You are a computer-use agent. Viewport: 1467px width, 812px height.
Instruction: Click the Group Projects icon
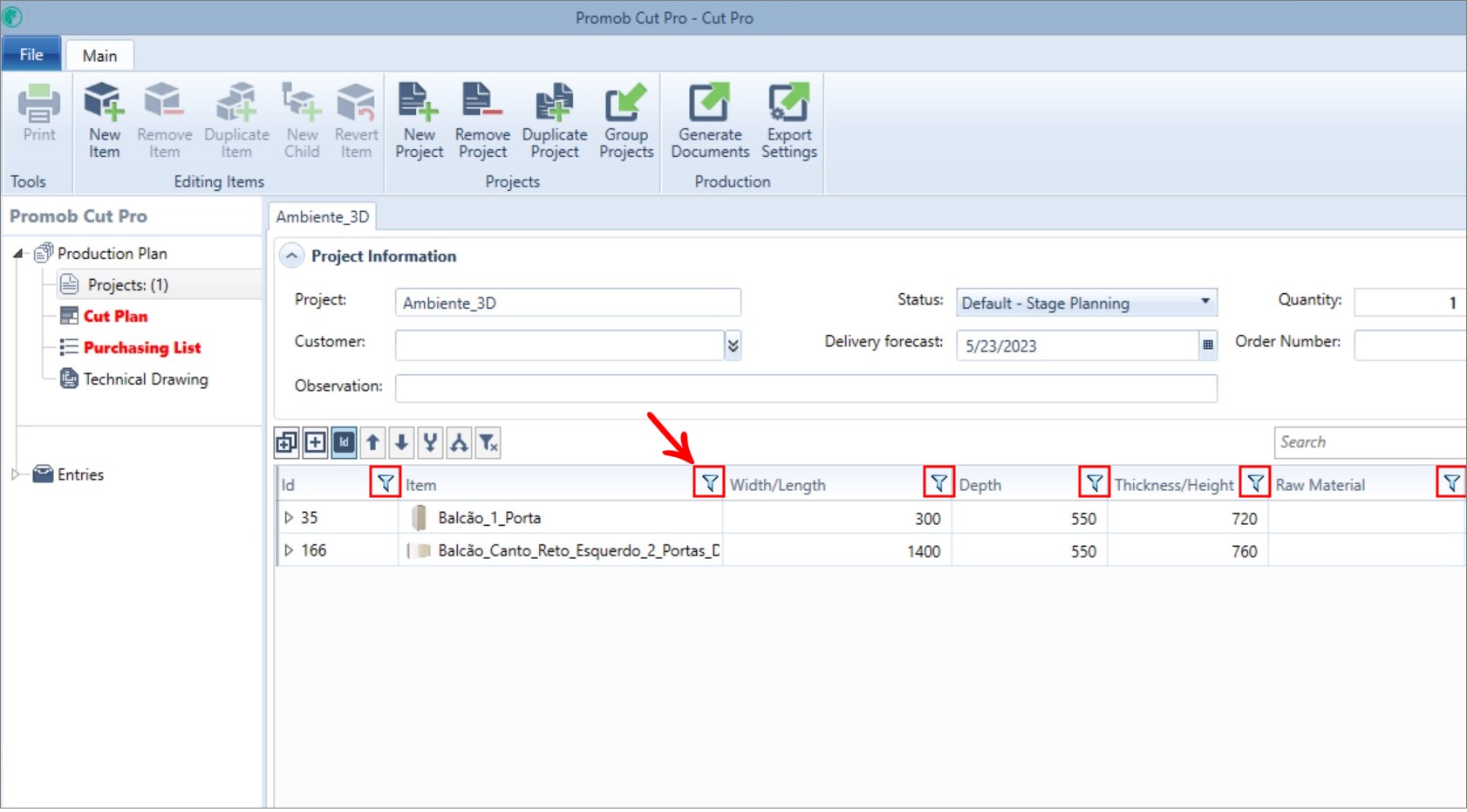pos(626,120)
